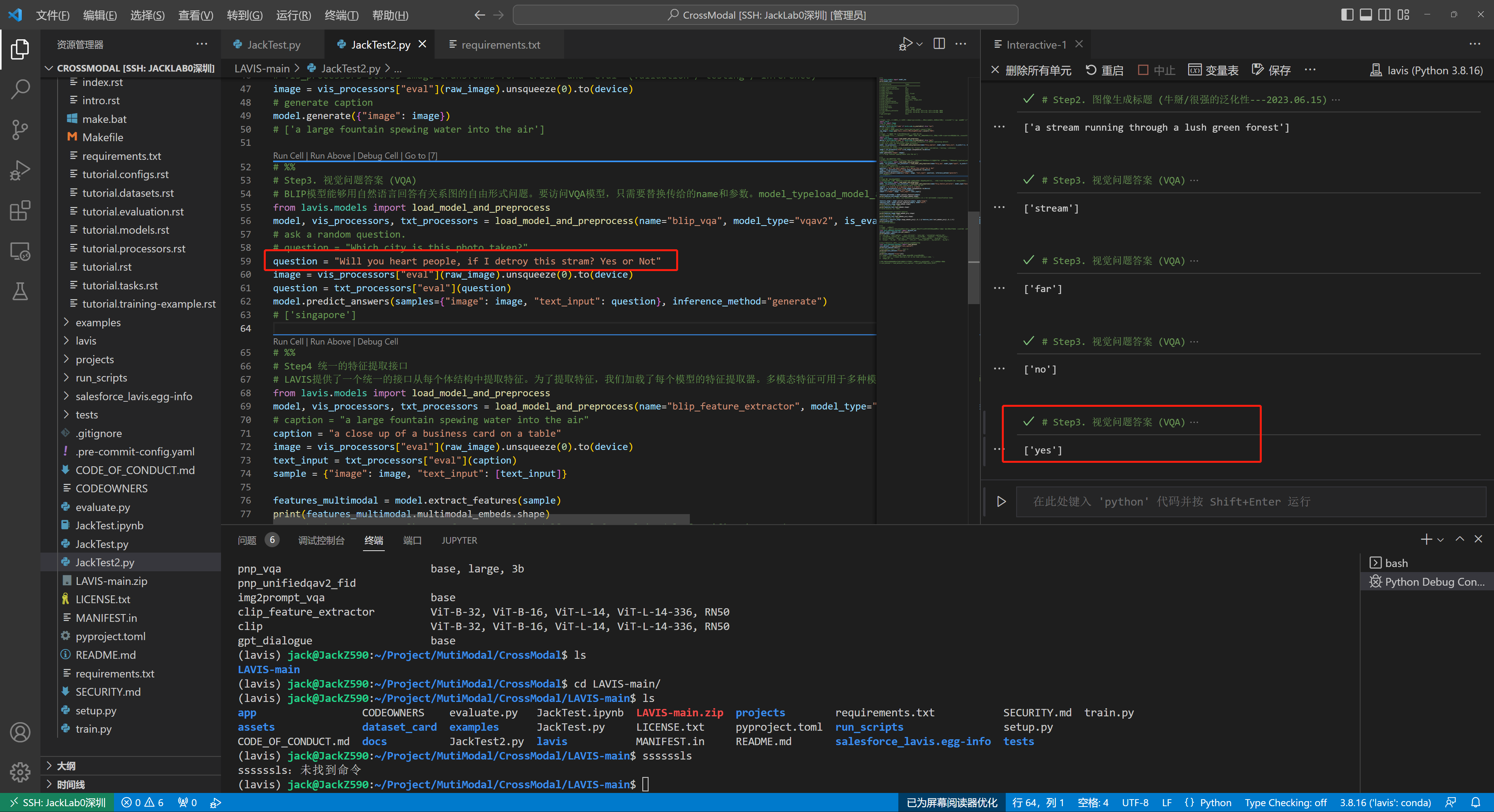Toggle primary side bar layout icon
This screenshot has height=812, width=1494.
1347,15
